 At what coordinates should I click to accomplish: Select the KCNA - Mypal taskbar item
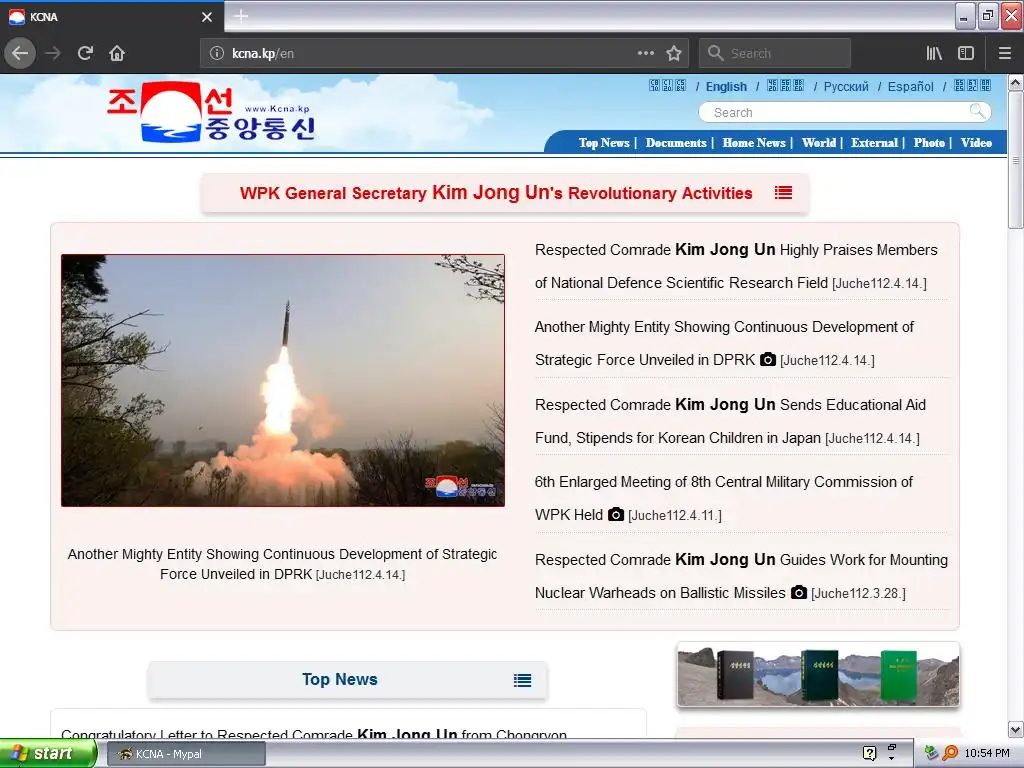pyautogui.click(x=187, y=754)
